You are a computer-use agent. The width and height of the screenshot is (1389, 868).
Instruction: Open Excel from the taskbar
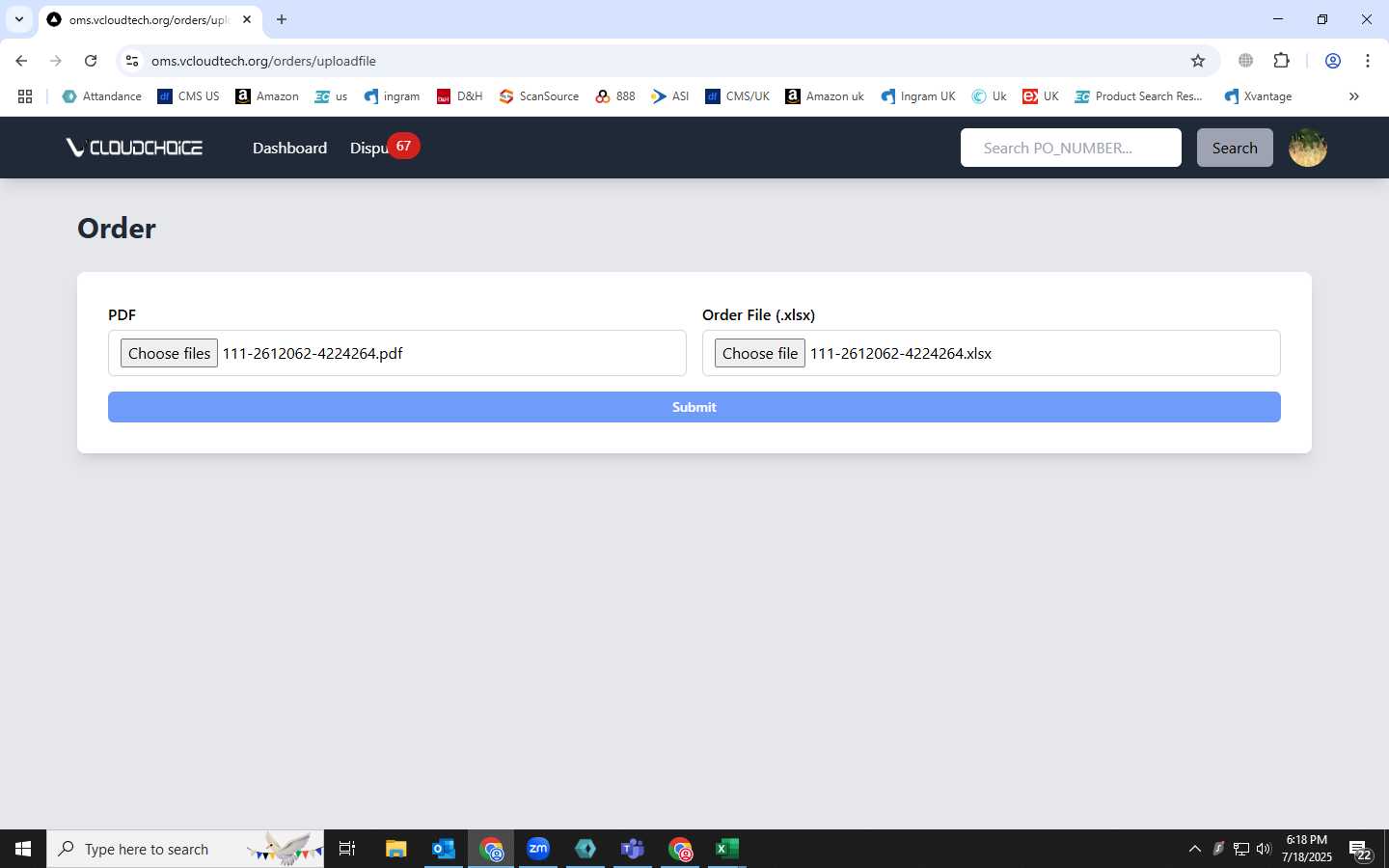pyautogui.click(x=726, y=849)
